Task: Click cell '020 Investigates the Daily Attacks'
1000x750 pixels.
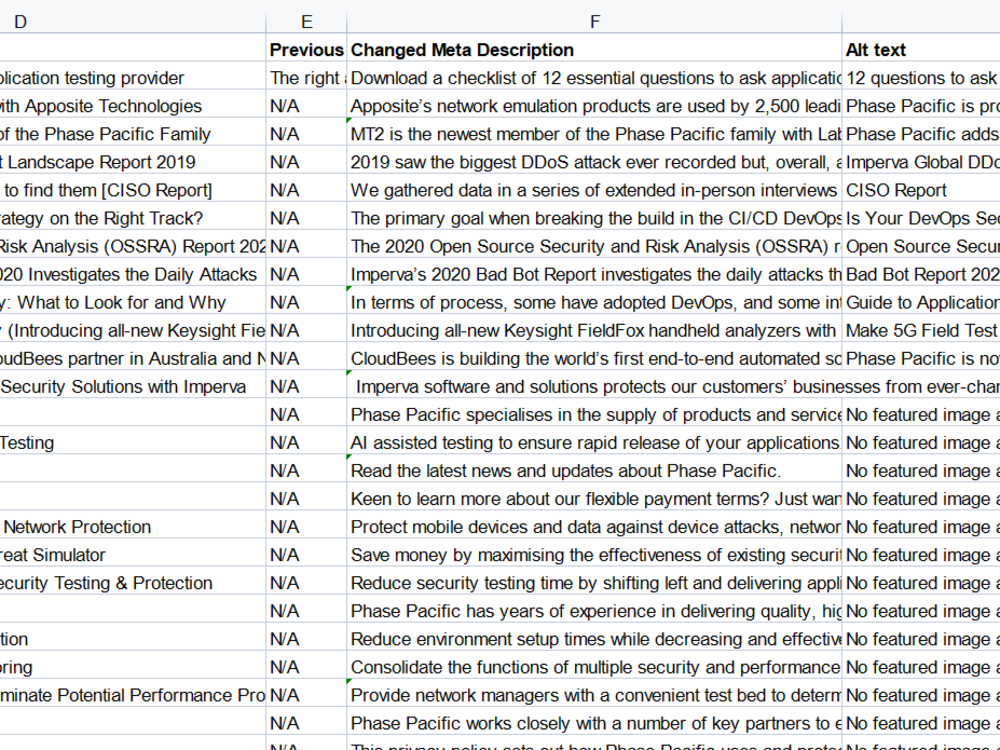Action: (x=133, y=274)
